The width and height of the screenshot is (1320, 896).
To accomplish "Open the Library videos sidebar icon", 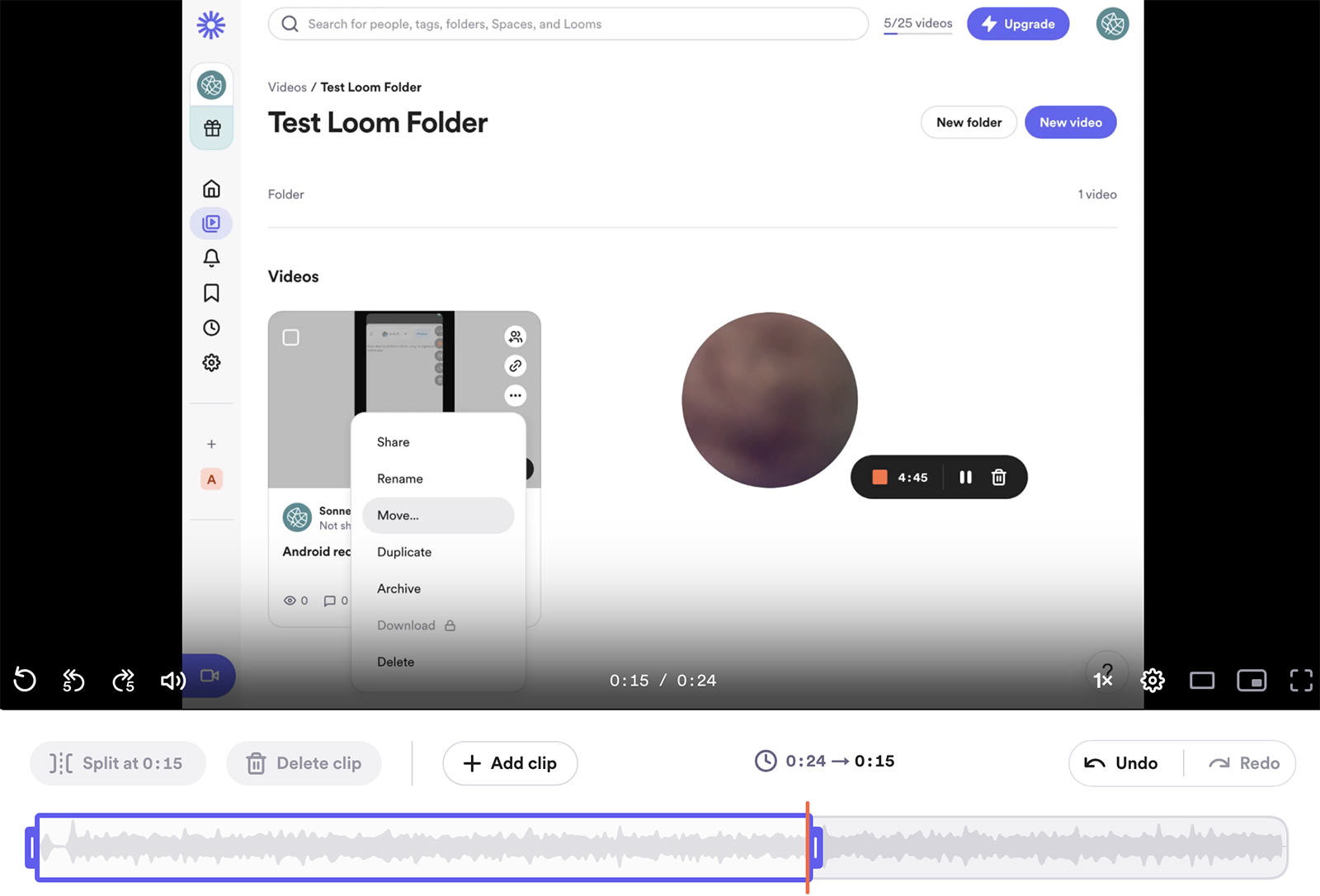I will [x=211, y=224].
